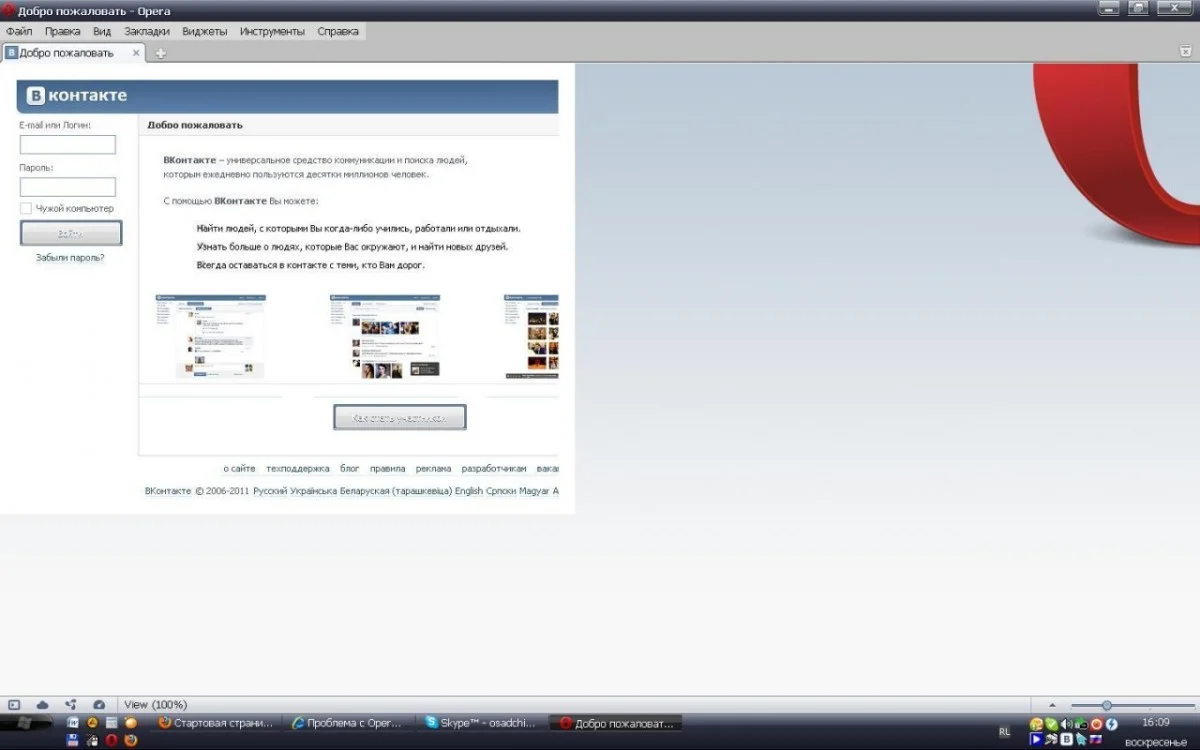The height and width of the screenshot is (750, 1200).
Task: Expand zoom options arrow beside slider
Action: [x=1052, y=705]
